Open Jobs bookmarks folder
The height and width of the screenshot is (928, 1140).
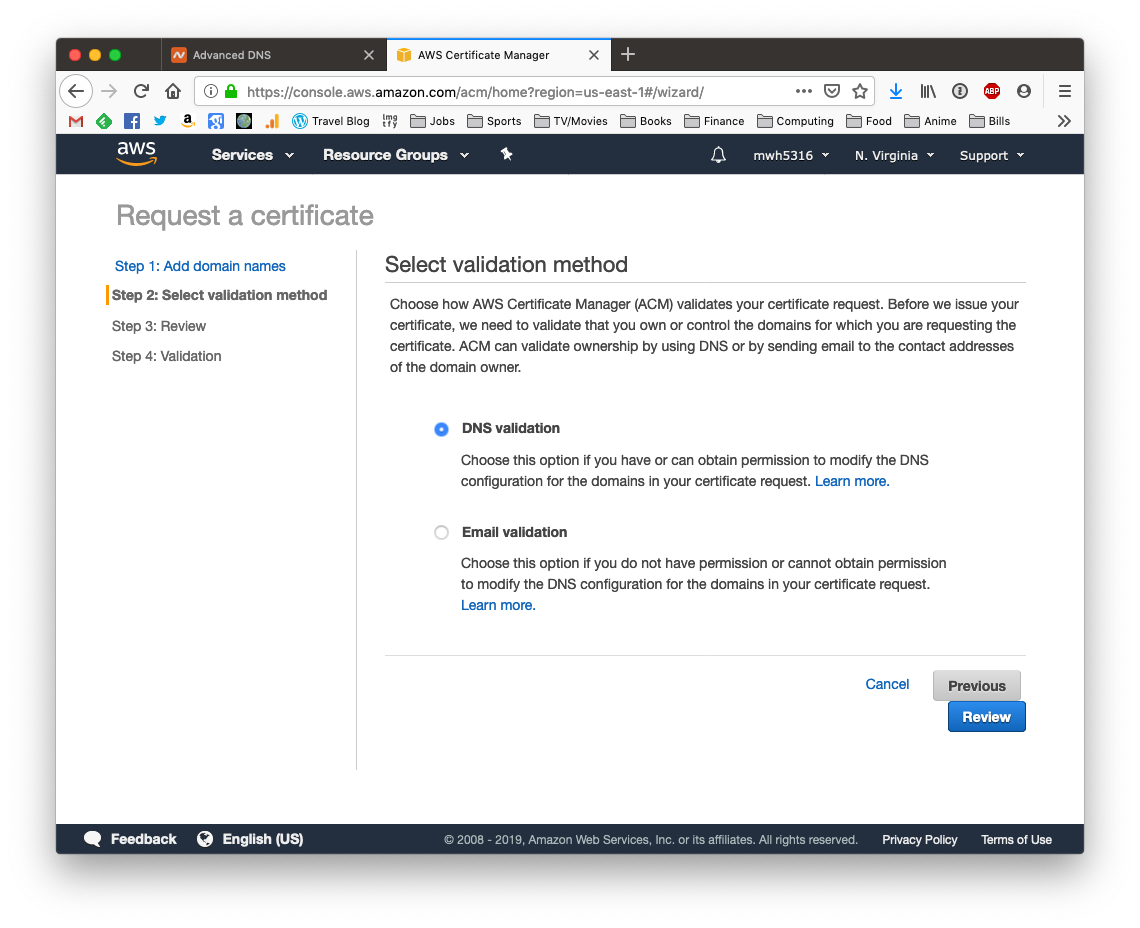coord(433,121)
